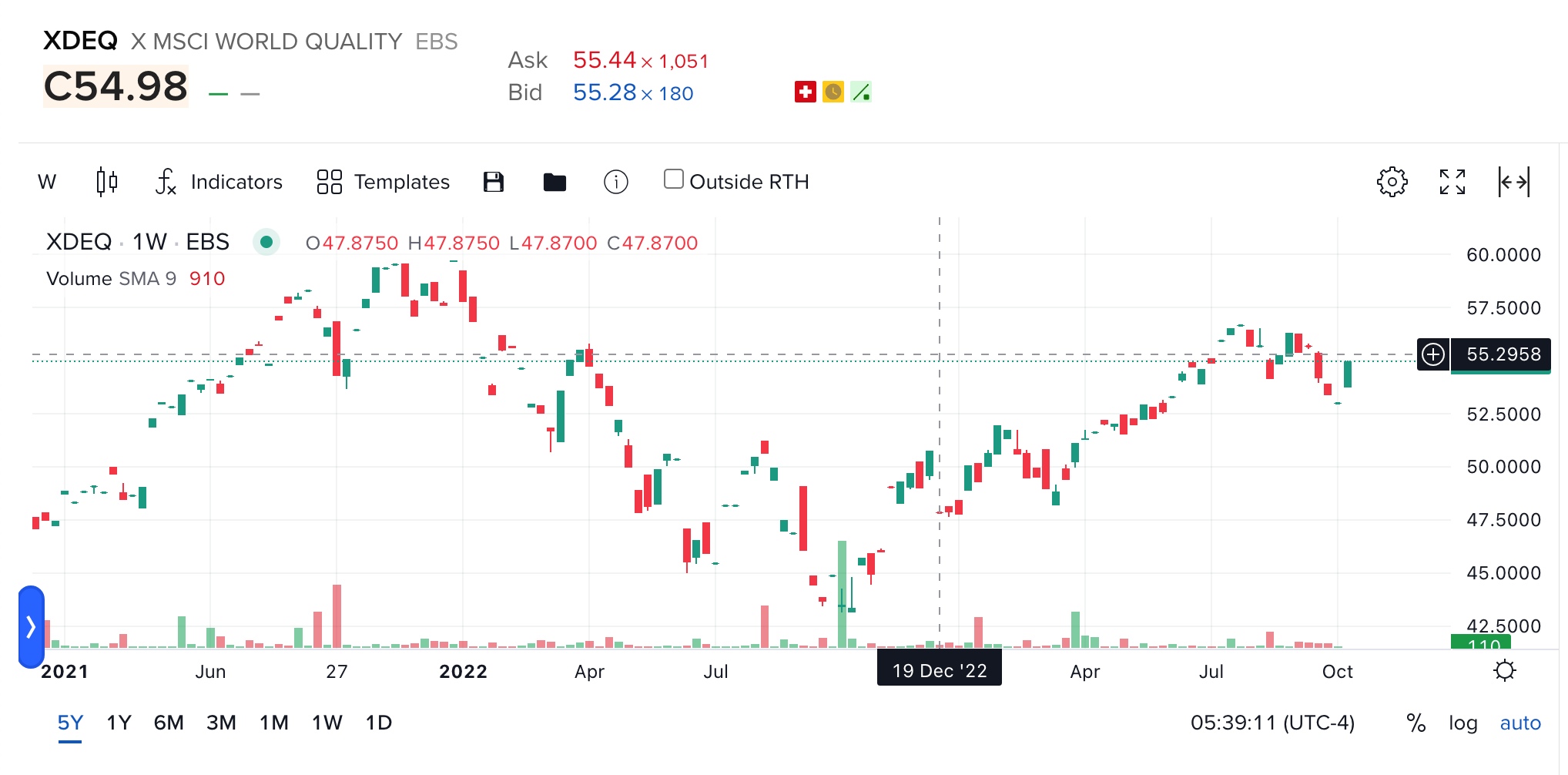
Task: Toggle percentage scale mode
Action: tap(1415, 723)
